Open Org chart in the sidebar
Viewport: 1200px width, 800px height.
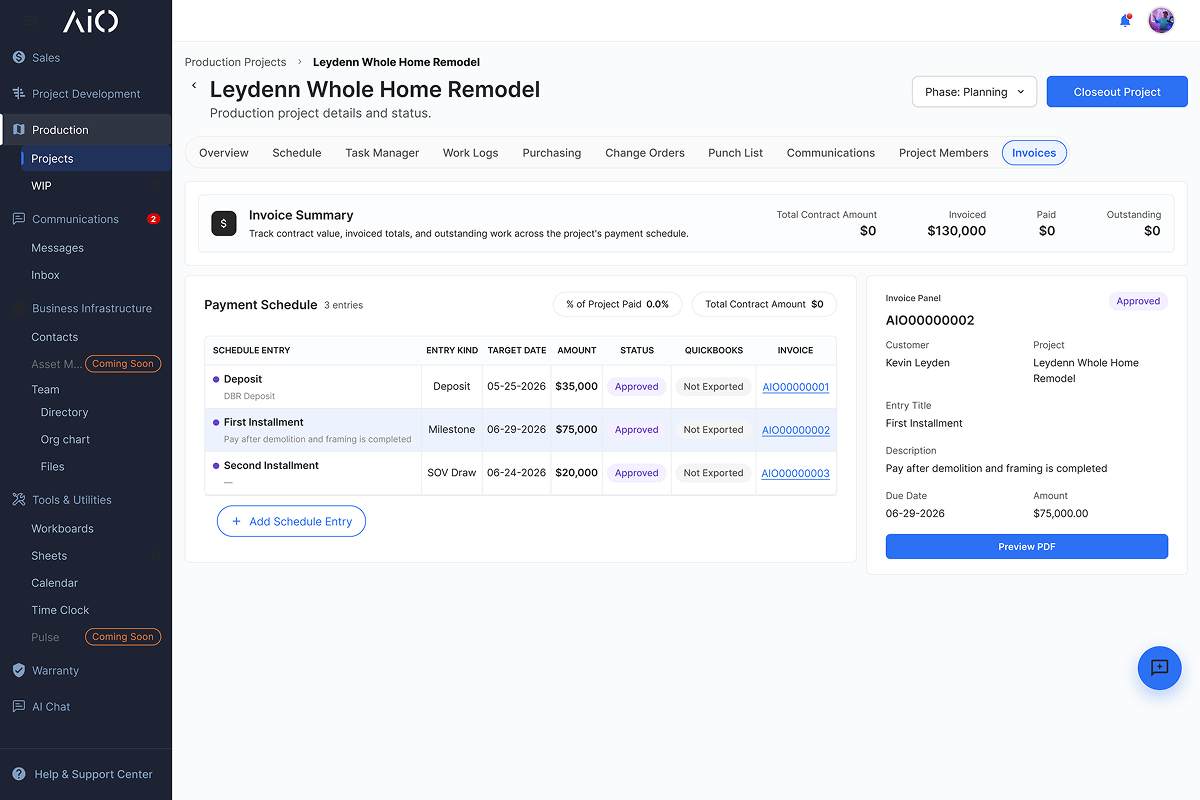(x=65, y=440)
